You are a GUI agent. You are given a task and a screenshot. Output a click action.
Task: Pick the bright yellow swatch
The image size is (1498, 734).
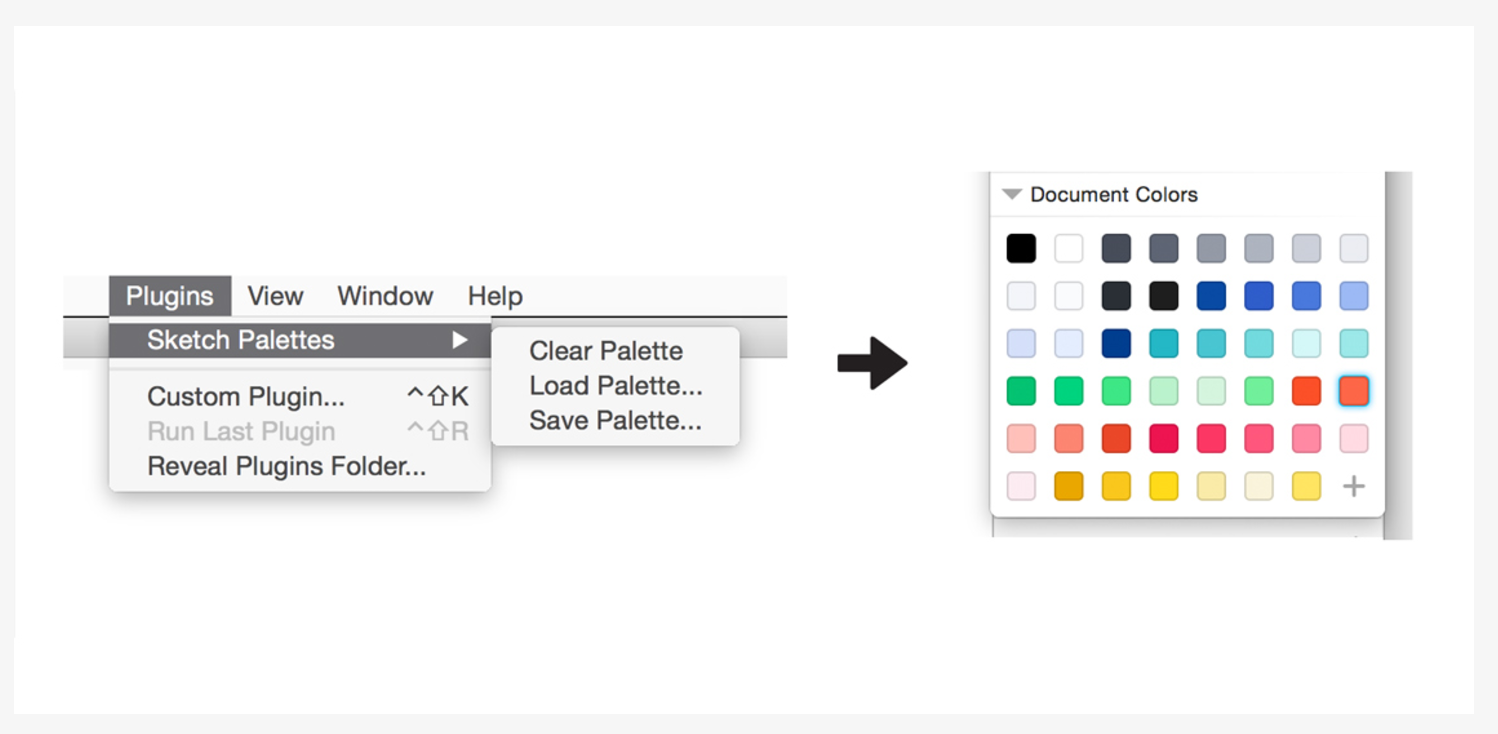click(1163, 486)
